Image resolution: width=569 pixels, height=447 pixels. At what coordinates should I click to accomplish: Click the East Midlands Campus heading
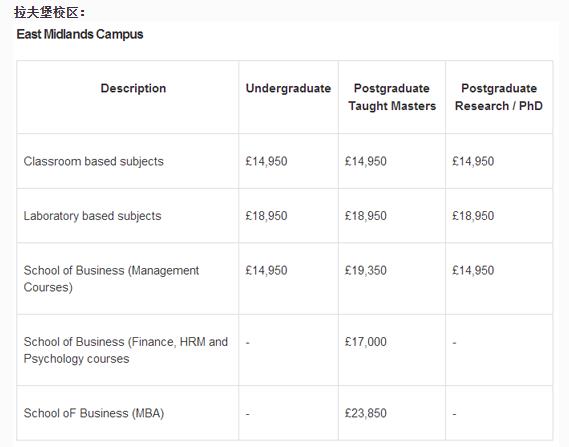pyautogui.click(x=80, y=34)
